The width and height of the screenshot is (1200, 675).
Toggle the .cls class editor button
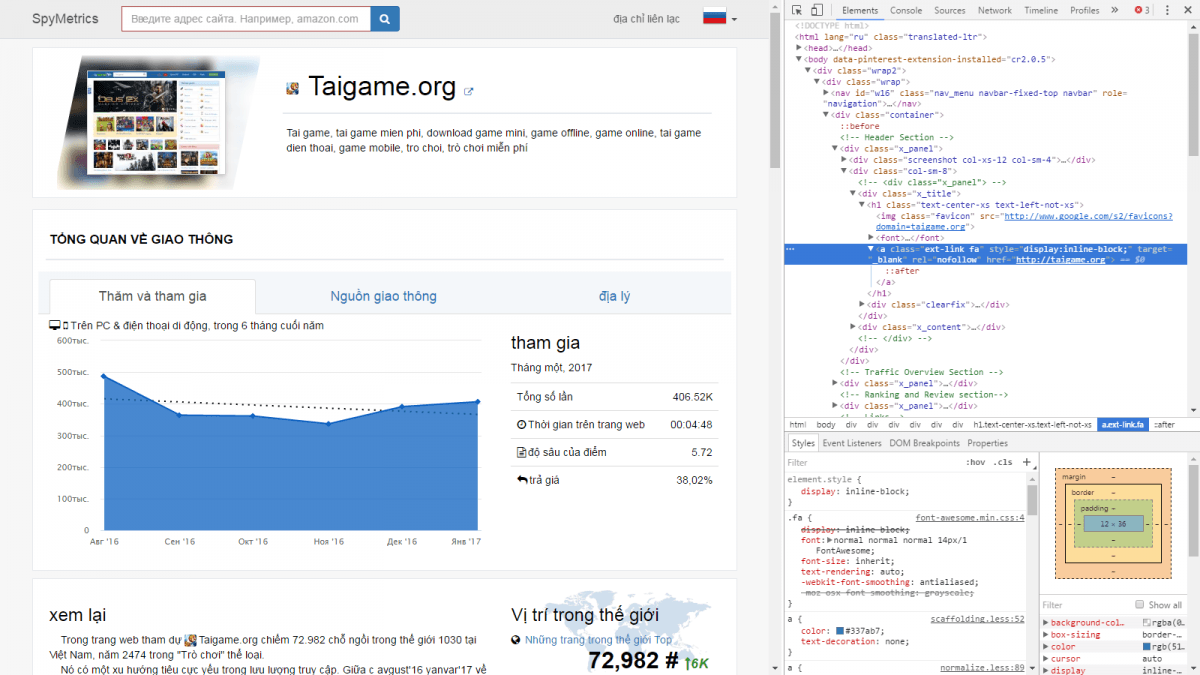tap(1003, 463)
